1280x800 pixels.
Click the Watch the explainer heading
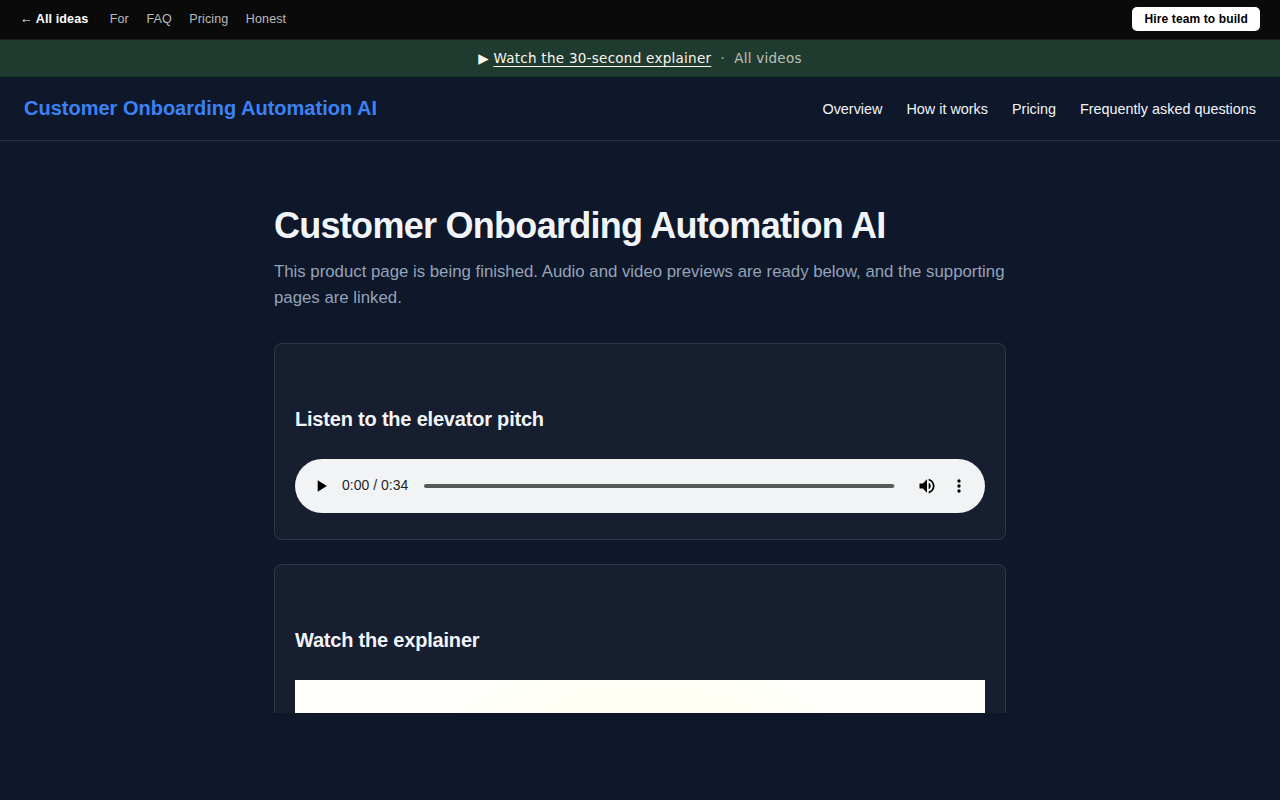tap(387, 640)
